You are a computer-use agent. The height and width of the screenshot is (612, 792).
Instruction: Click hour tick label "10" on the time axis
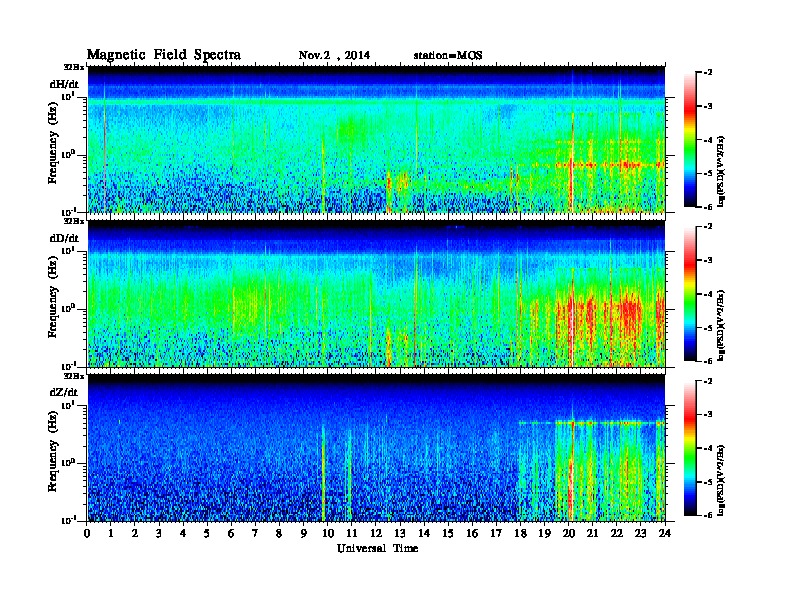click(x=328, y=533)
